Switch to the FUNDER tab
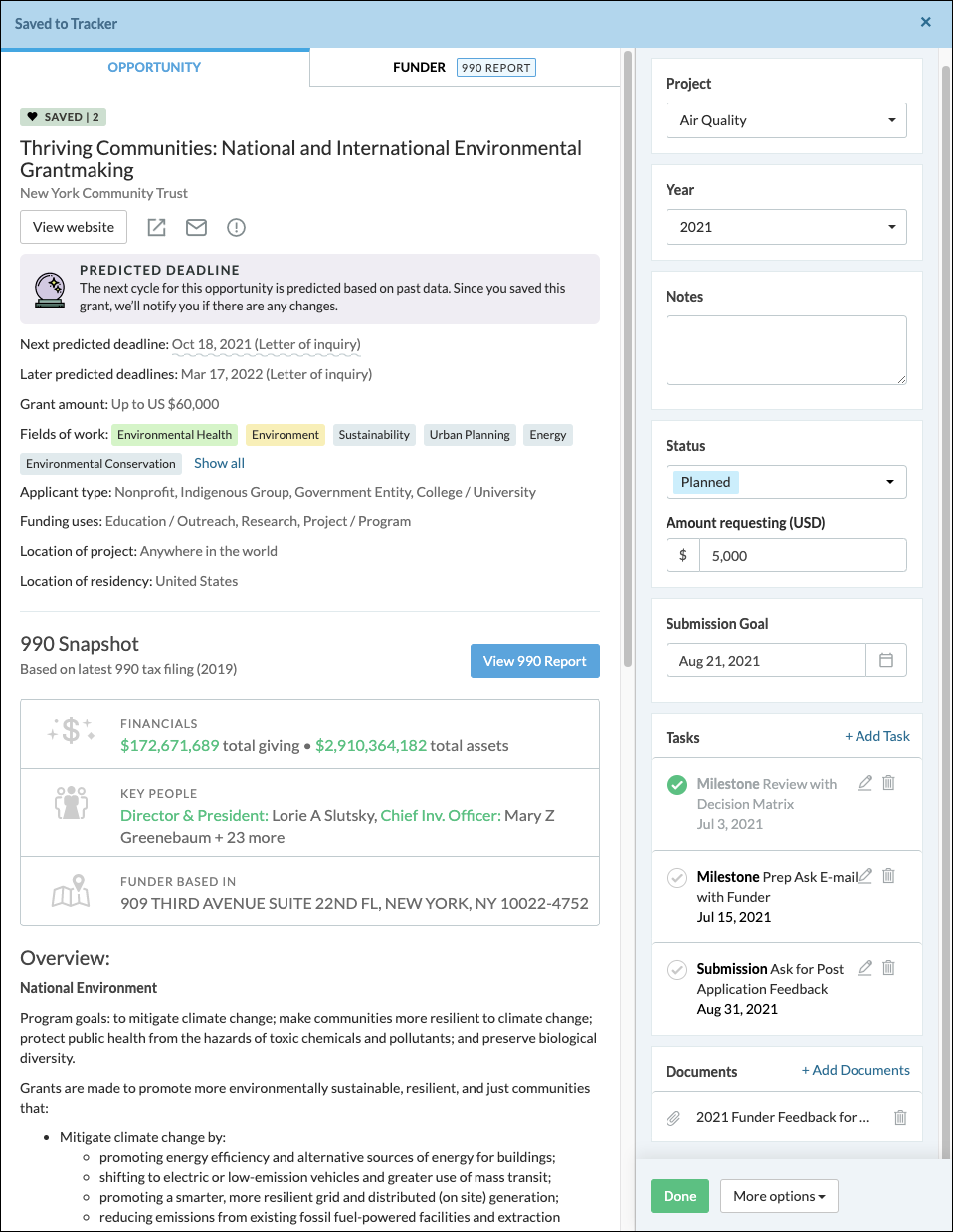This screenshot has width=953, height=1232. [x=419, y=67]
